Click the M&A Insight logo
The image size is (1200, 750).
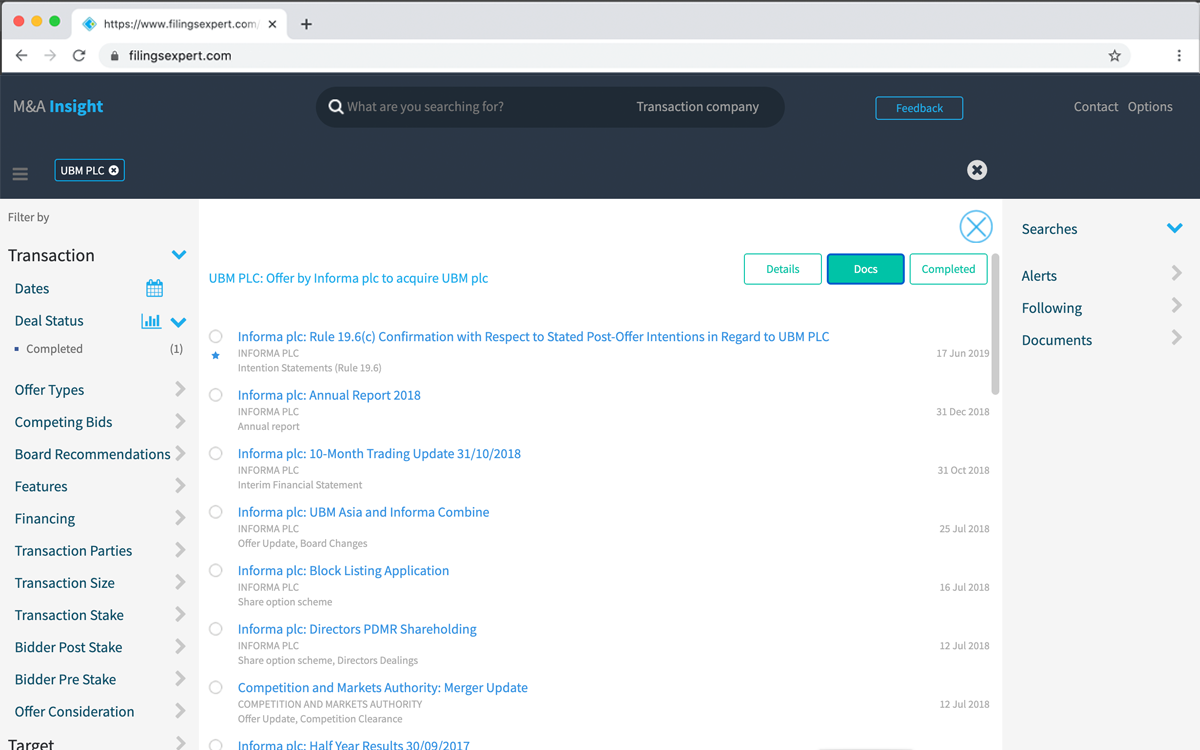(x=58, y=107)
